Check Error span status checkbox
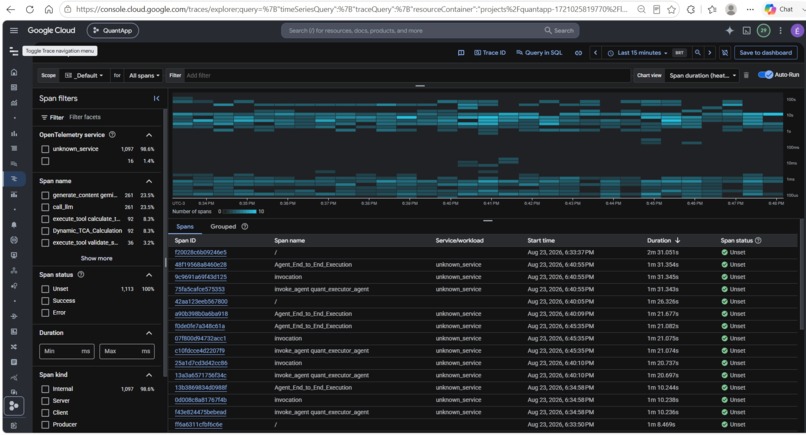806x435 pixels. point(45,313)
